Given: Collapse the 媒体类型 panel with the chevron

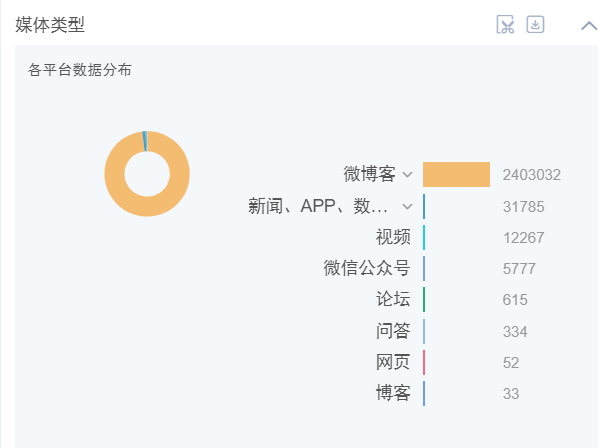Looking at the screenshot, I should point(589,26).
